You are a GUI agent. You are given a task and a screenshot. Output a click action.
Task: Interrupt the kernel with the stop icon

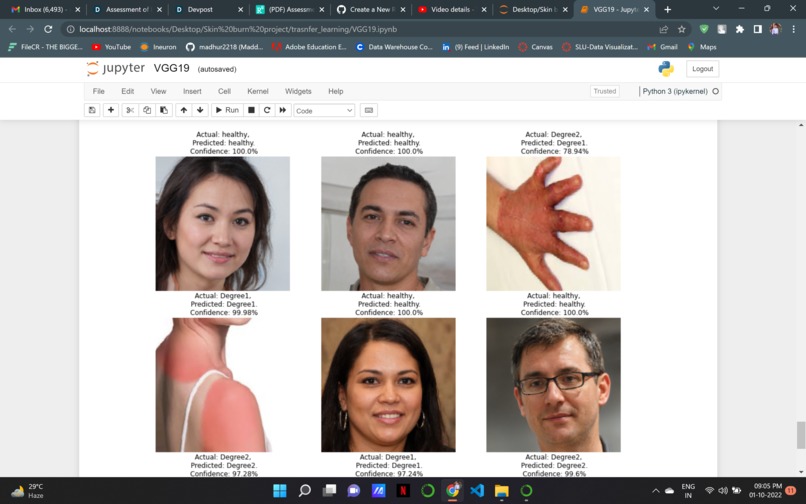tap(251, 110)
